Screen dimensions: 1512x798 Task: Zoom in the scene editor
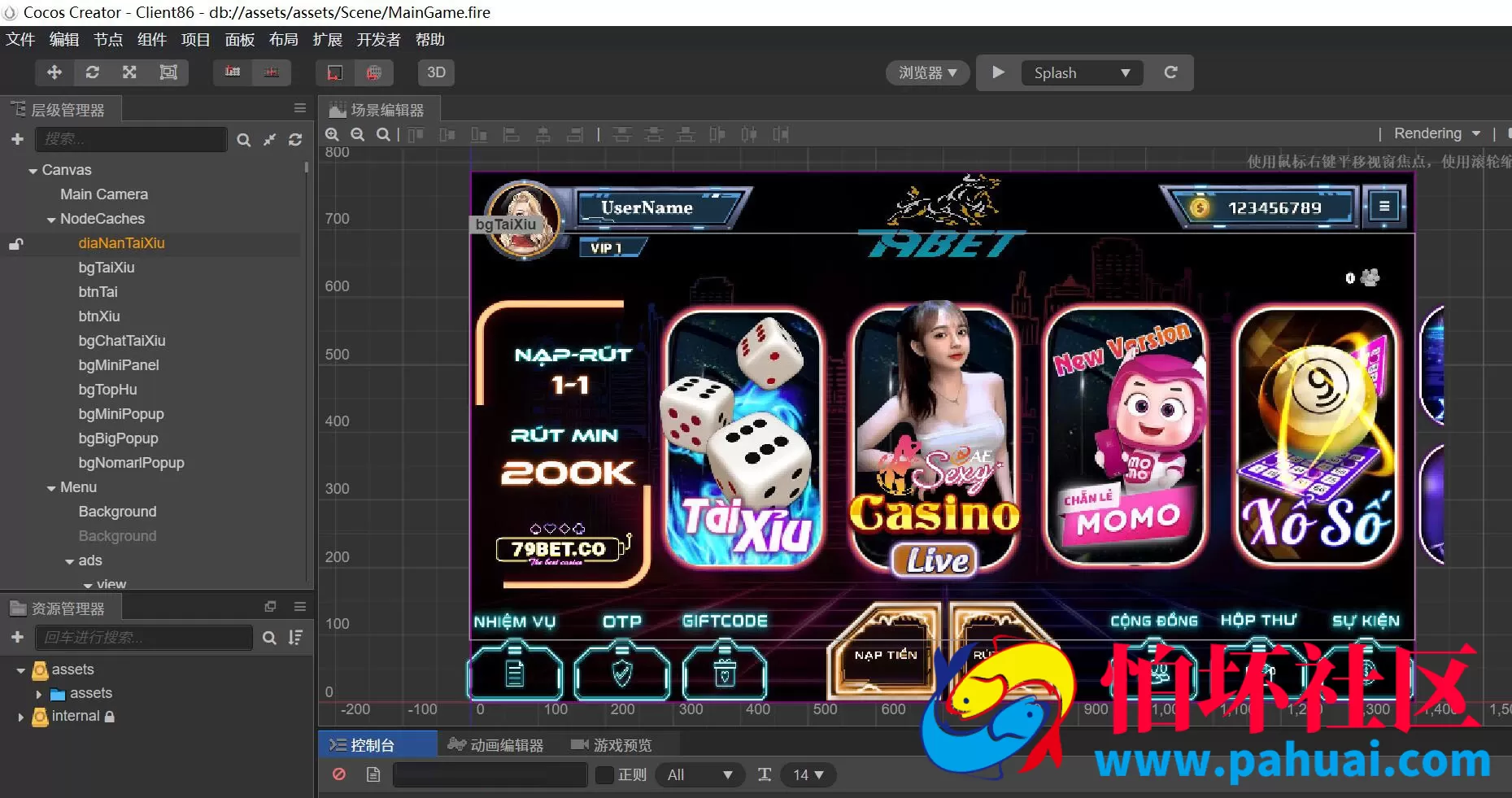tap(333, 134)
